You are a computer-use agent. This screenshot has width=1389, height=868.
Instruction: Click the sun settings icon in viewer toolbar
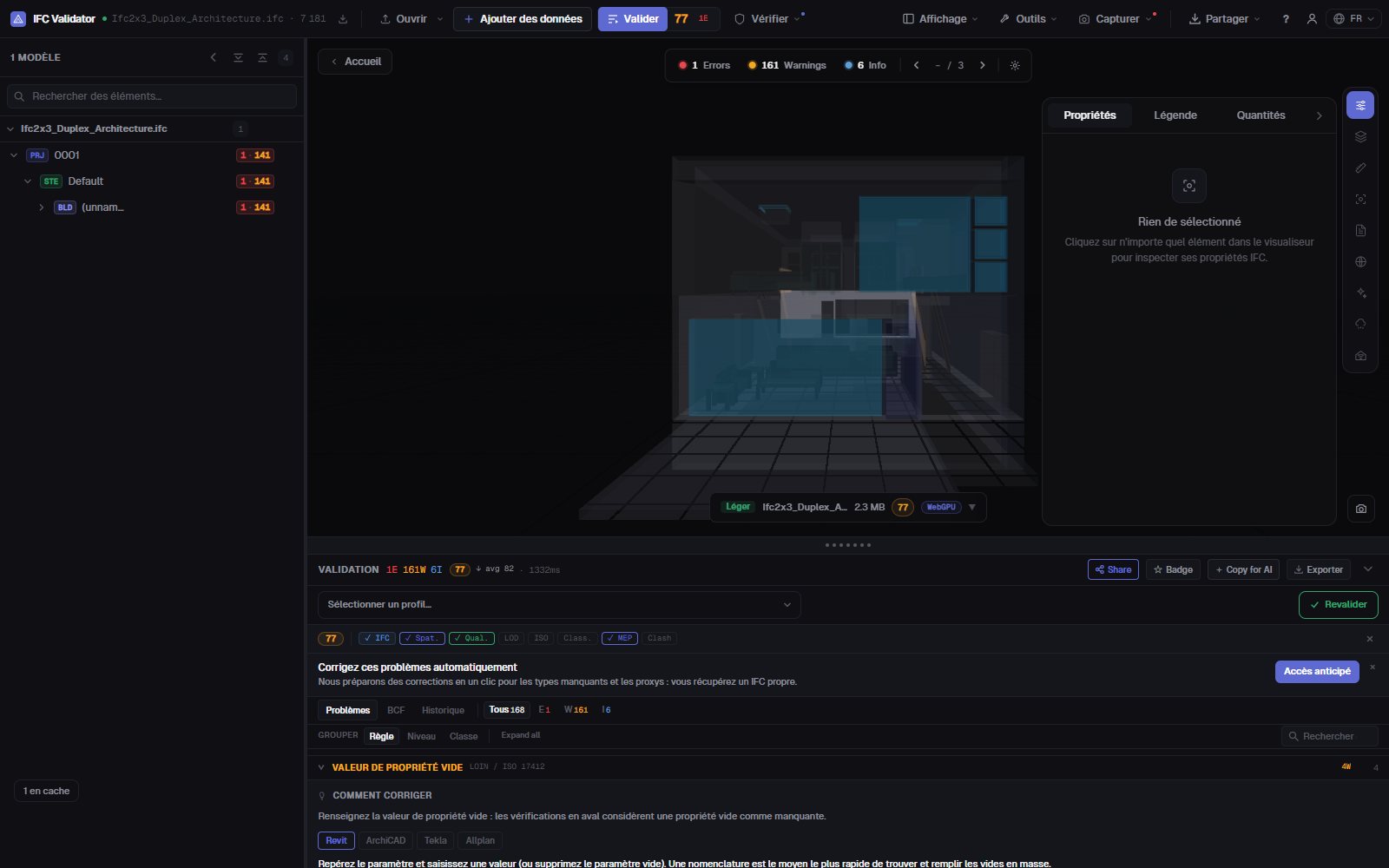[1015, 65]
